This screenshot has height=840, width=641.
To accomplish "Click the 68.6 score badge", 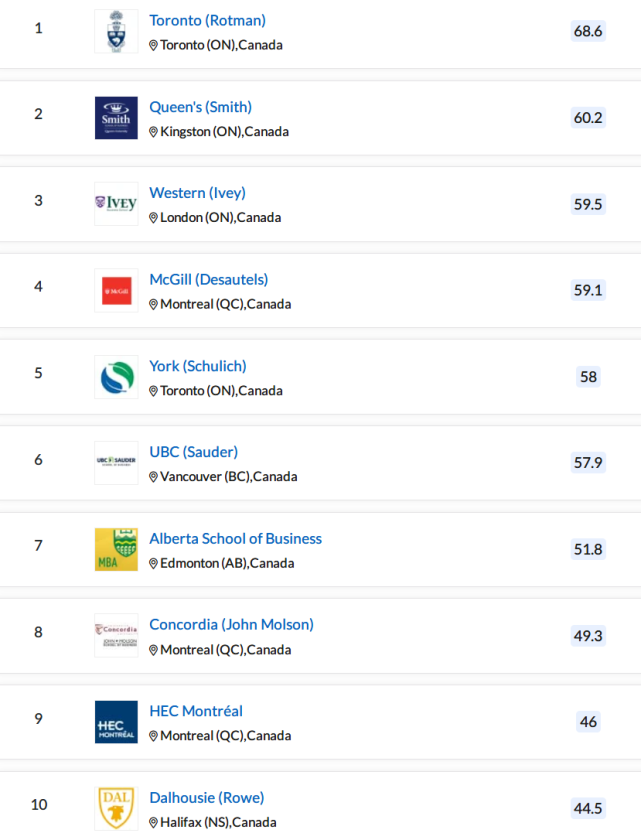I will tap(588, 31).
